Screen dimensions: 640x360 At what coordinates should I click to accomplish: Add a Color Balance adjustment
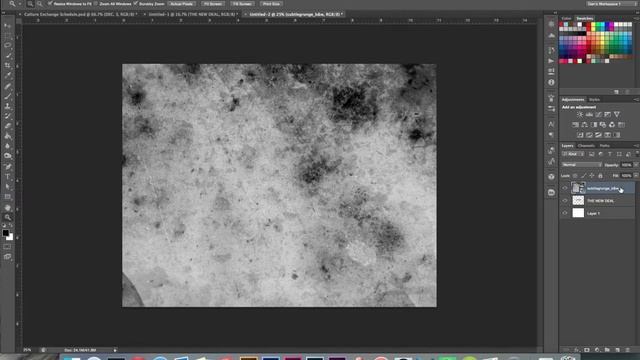(x=584, y=124)
